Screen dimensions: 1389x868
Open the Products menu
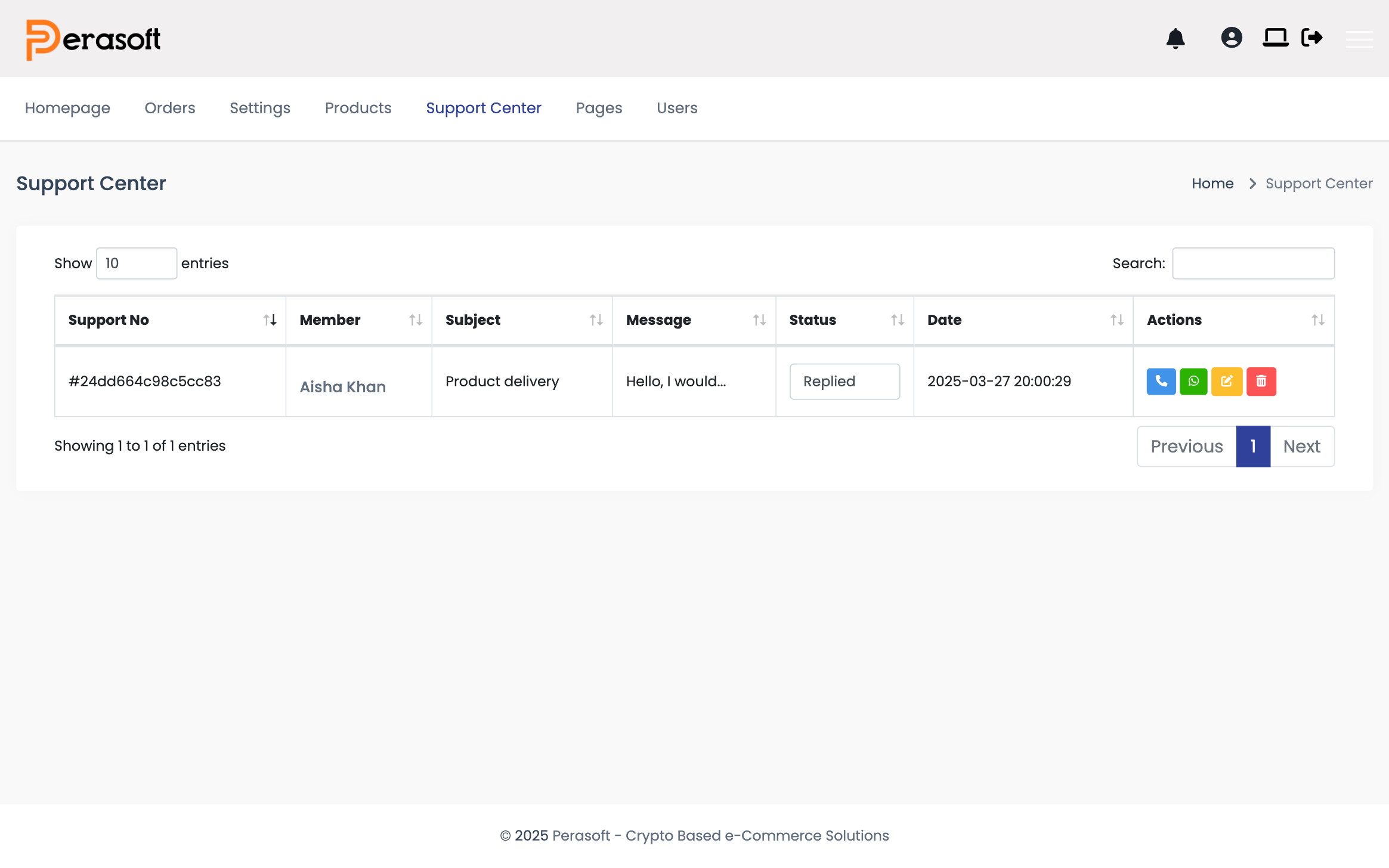(x=358, y=108)
